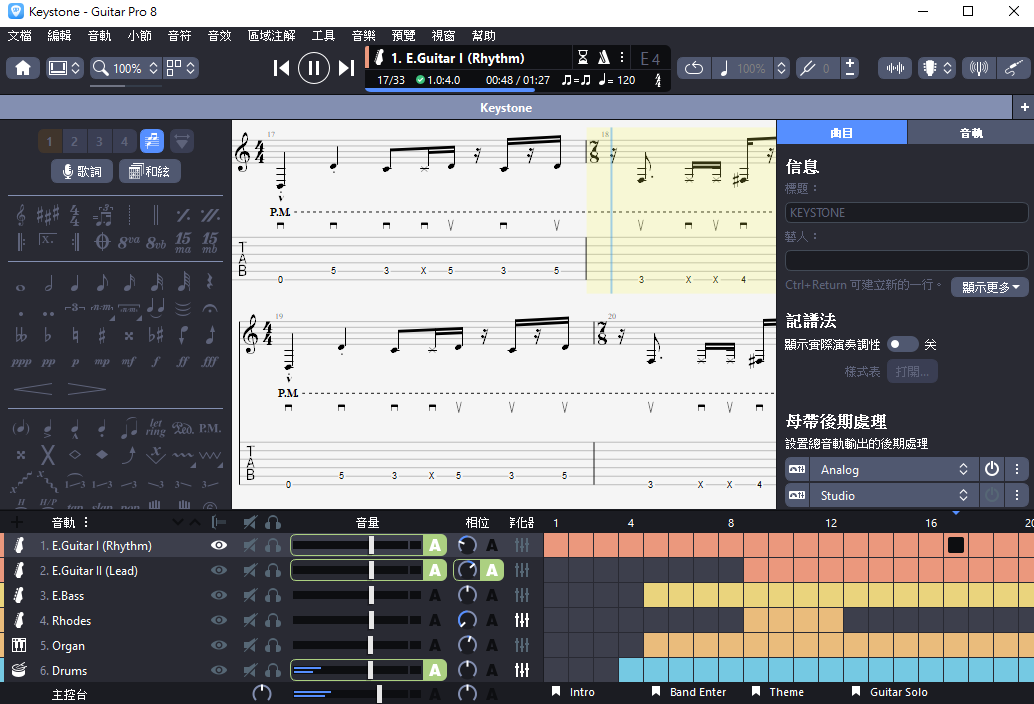Screen dimensions: 1034x704
Task: Toggle visibility of the Drums track
Action: (x=219, y=671)
